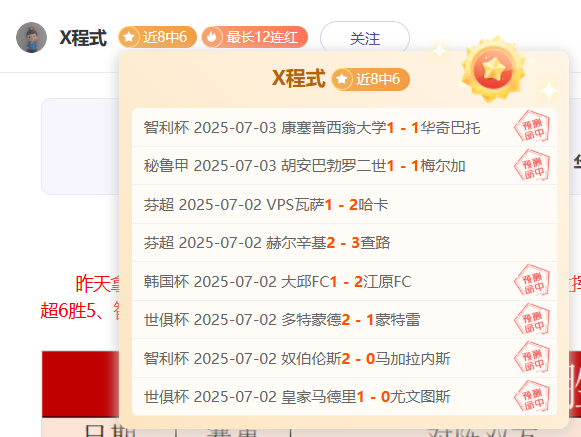Viewport: 581px width, 437px height.
Task: Click the 预测命中 stamp on 康塞普西翁大学 row
Action: click(x=532, y=127)
